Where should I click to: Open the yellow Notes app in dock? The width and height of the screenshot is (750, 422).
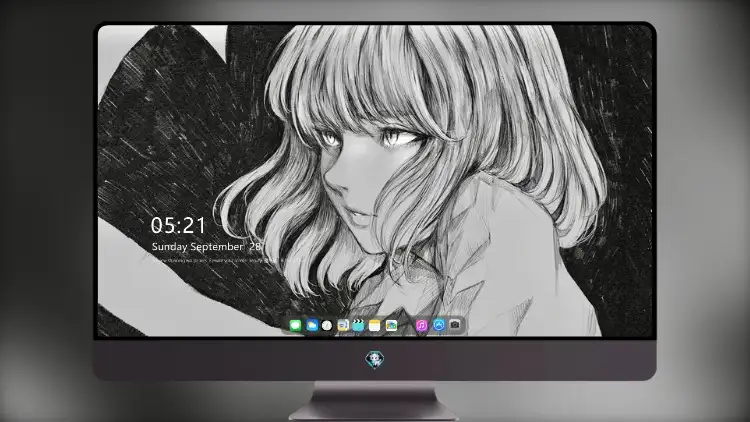[x=375, y=326]
